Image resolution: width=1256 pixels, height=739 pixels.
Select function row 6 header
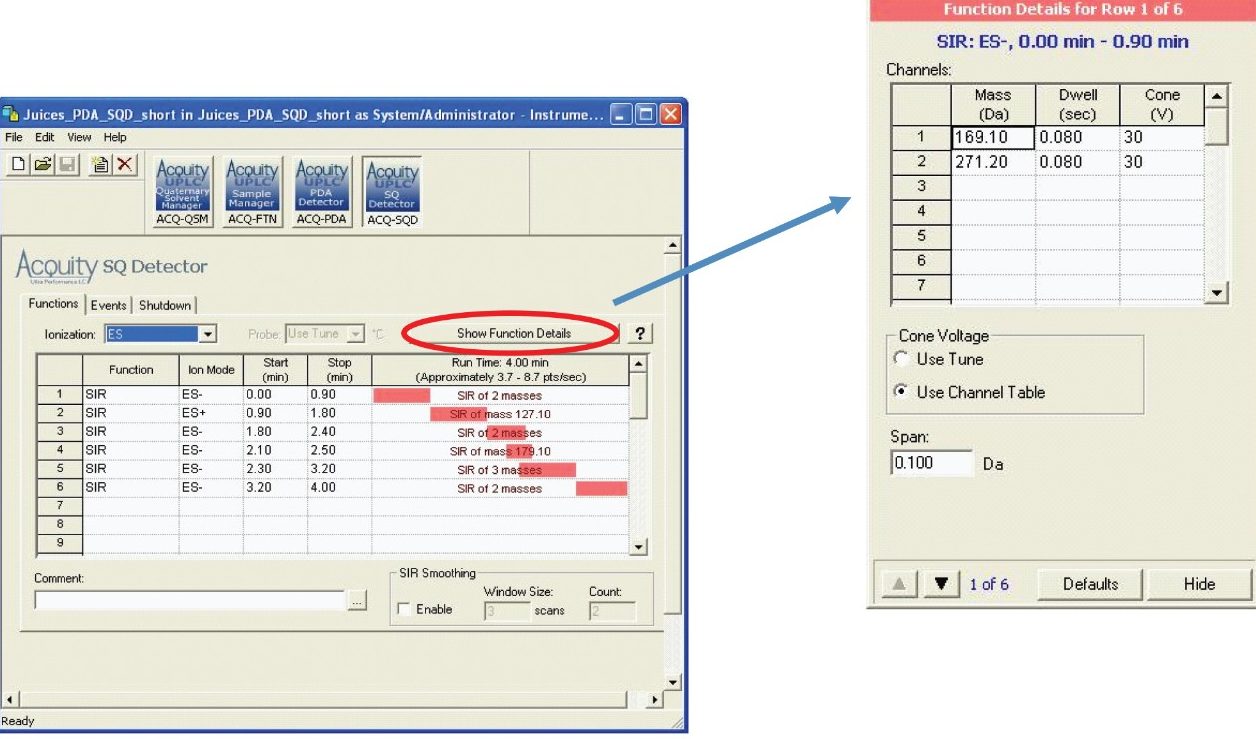click(60, 489)
